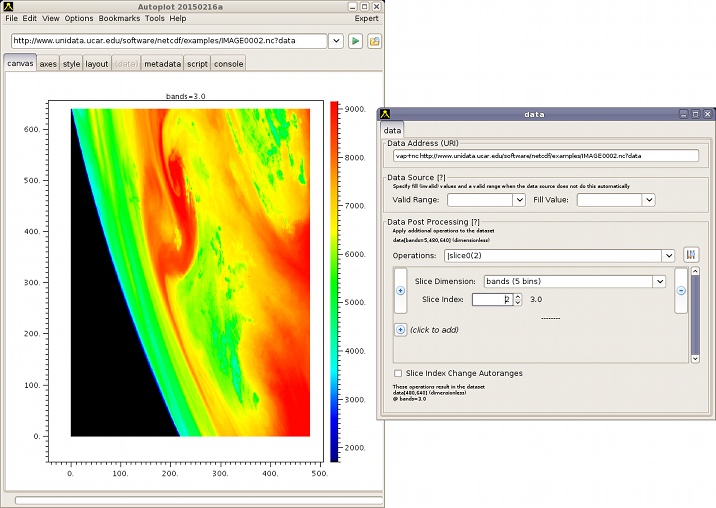716x508 pixels.
Task: Open the Operations combo box dropdown
Action: coord(668,256)
